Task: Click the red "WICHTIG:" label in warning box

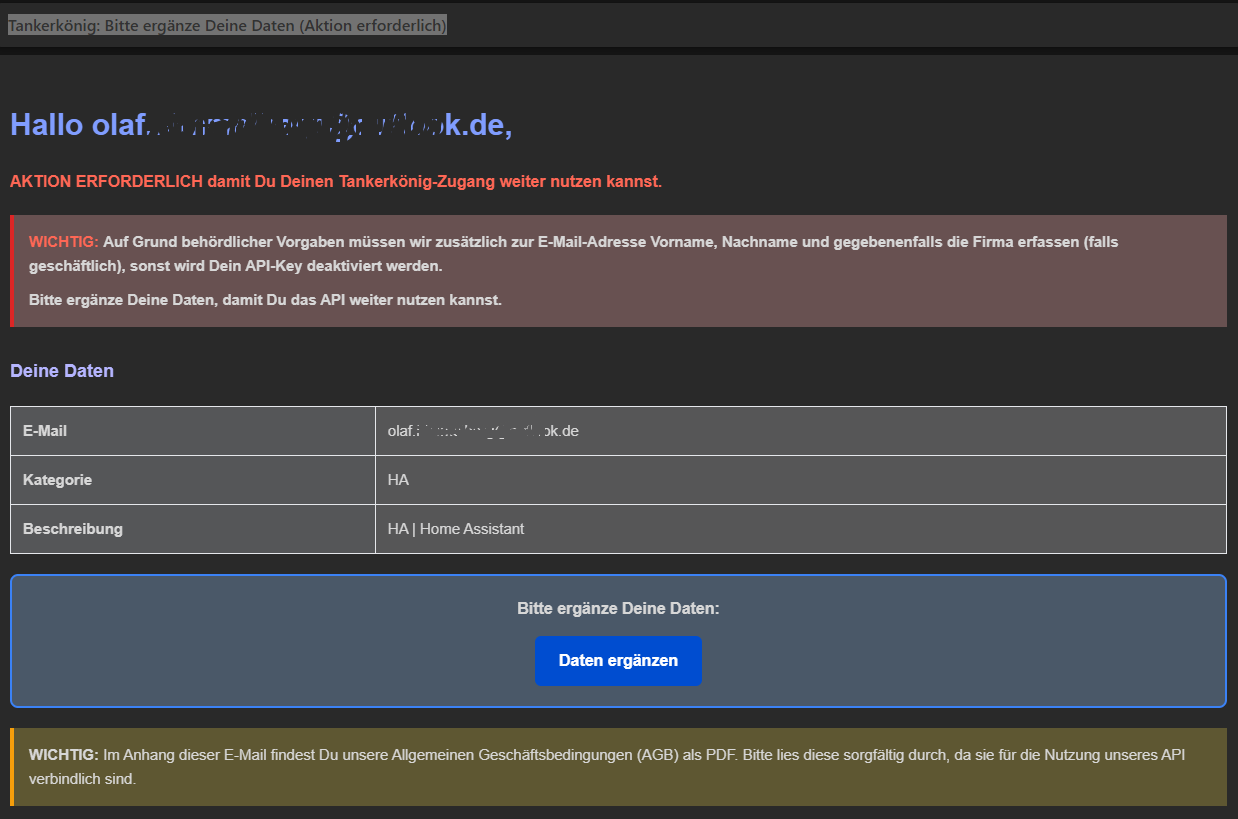Action: (63, 242)
